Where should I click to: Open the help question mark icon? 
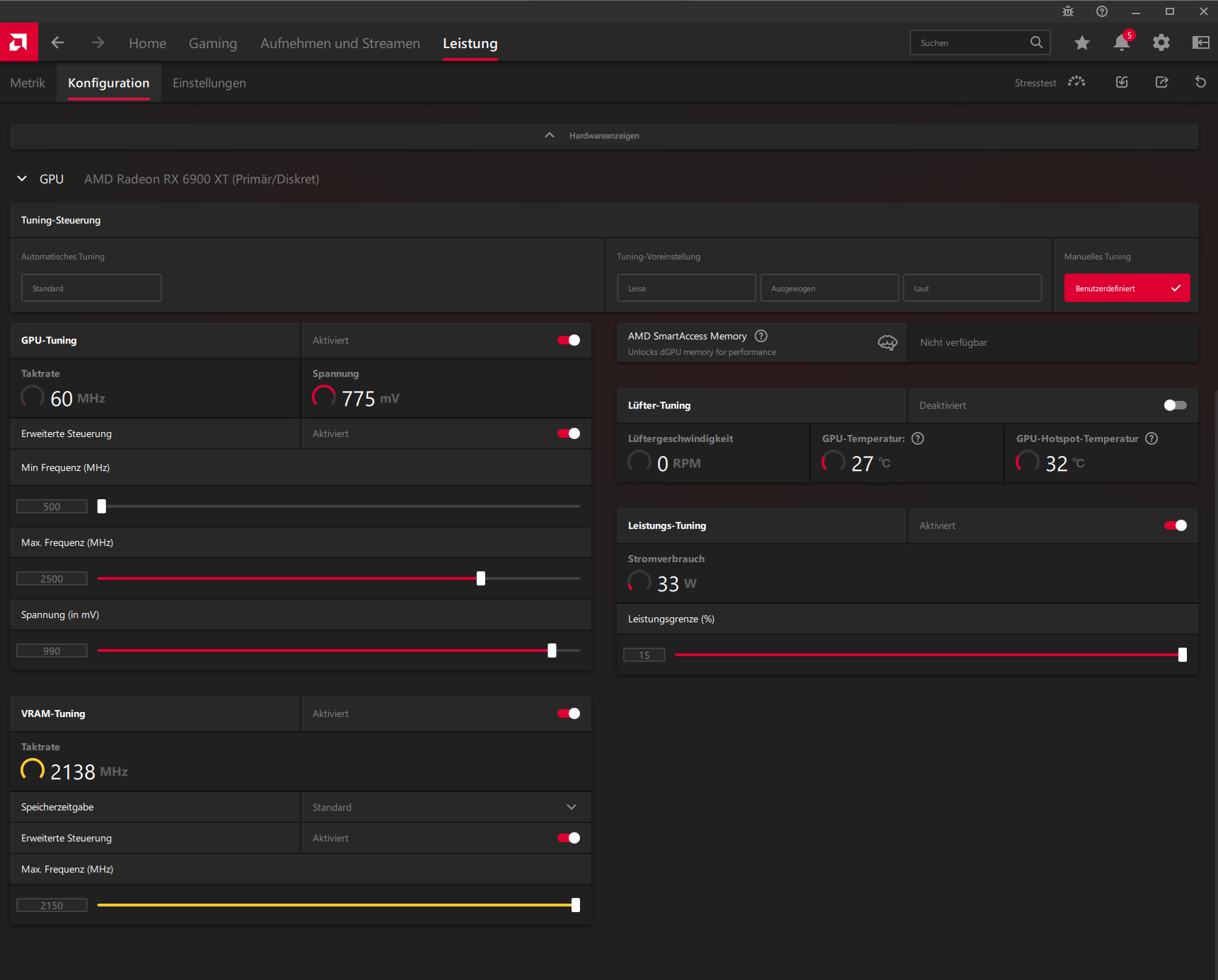point(1102,11)
